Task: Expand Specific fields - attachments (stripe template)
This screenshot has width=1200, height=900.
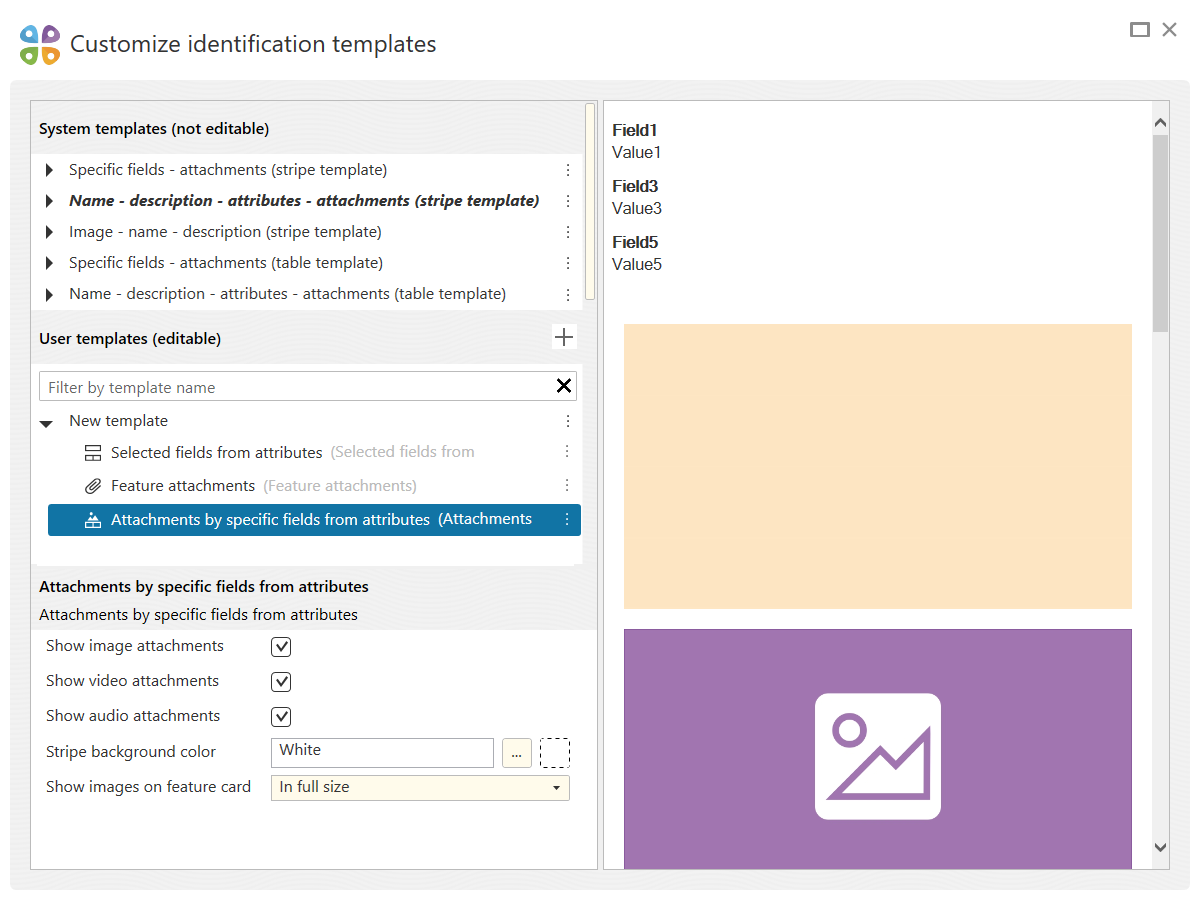Action: point(49,170)
